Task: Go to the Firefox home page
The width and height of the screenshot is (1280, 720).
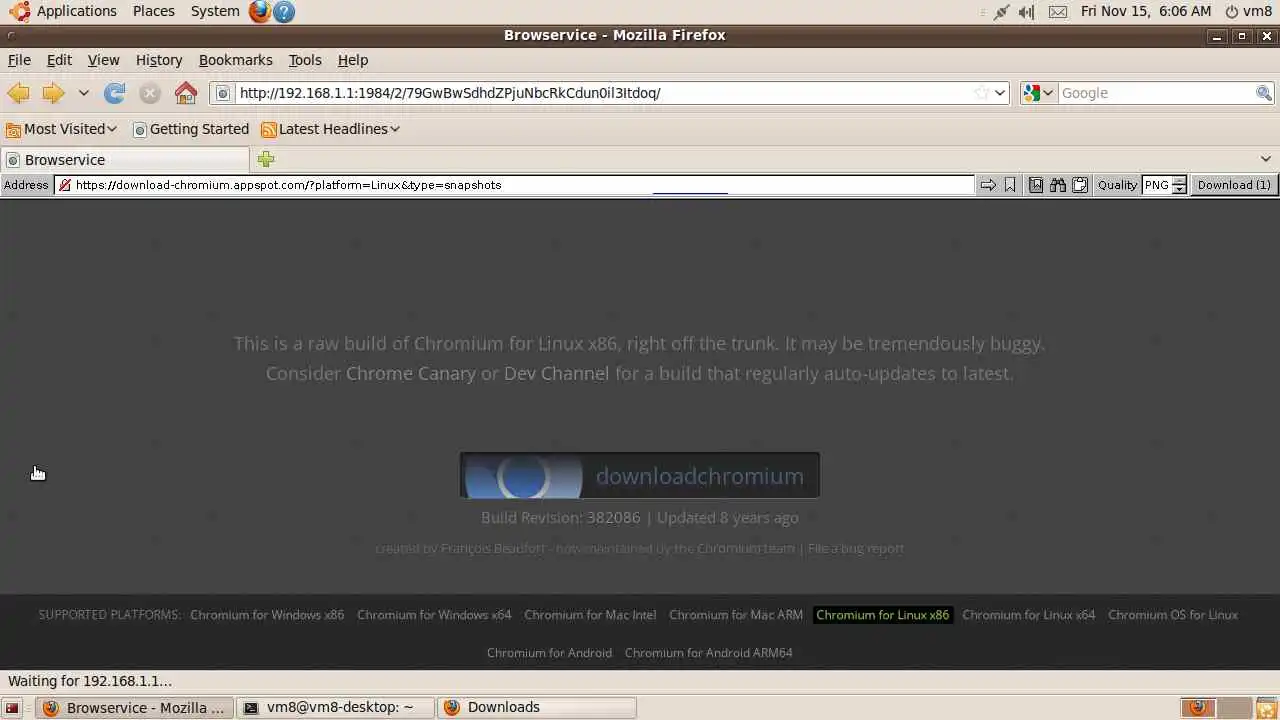Action: [x=186, y=93]
